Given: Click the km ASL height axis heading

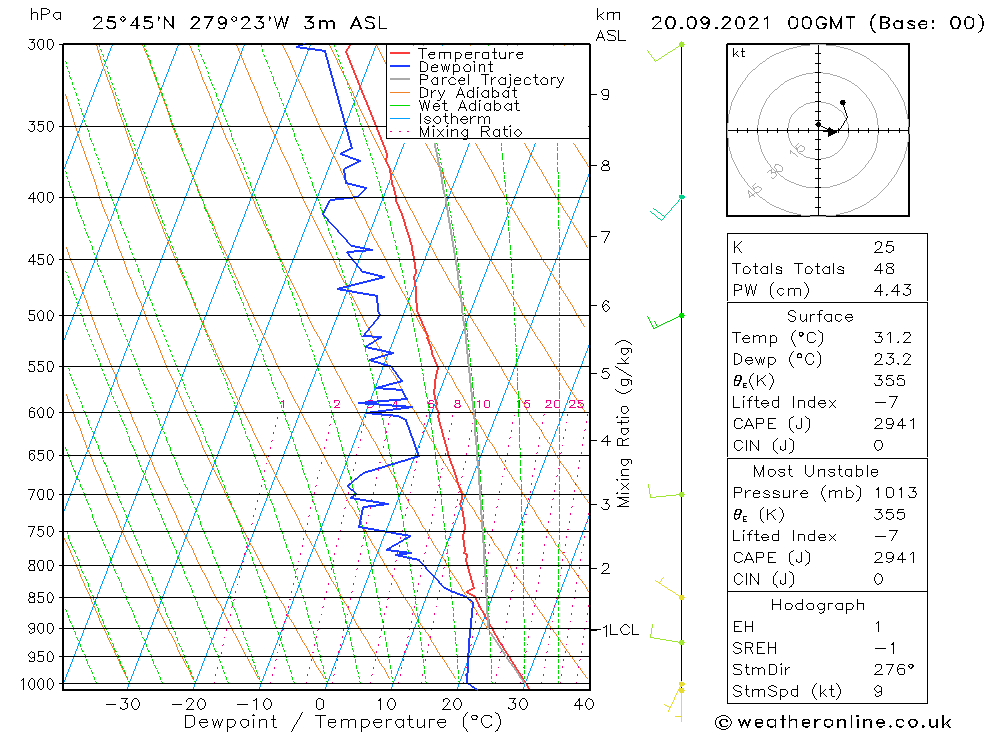Looking at the screenshot, I should tap(610, 25).
